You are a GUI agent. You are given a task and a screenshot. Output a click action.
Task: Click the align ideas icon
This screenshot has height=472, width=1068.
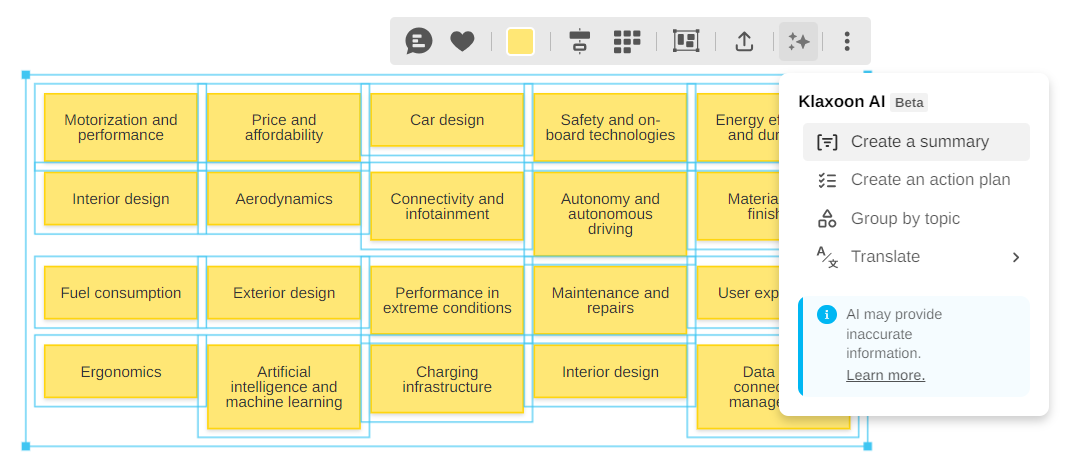579,41
